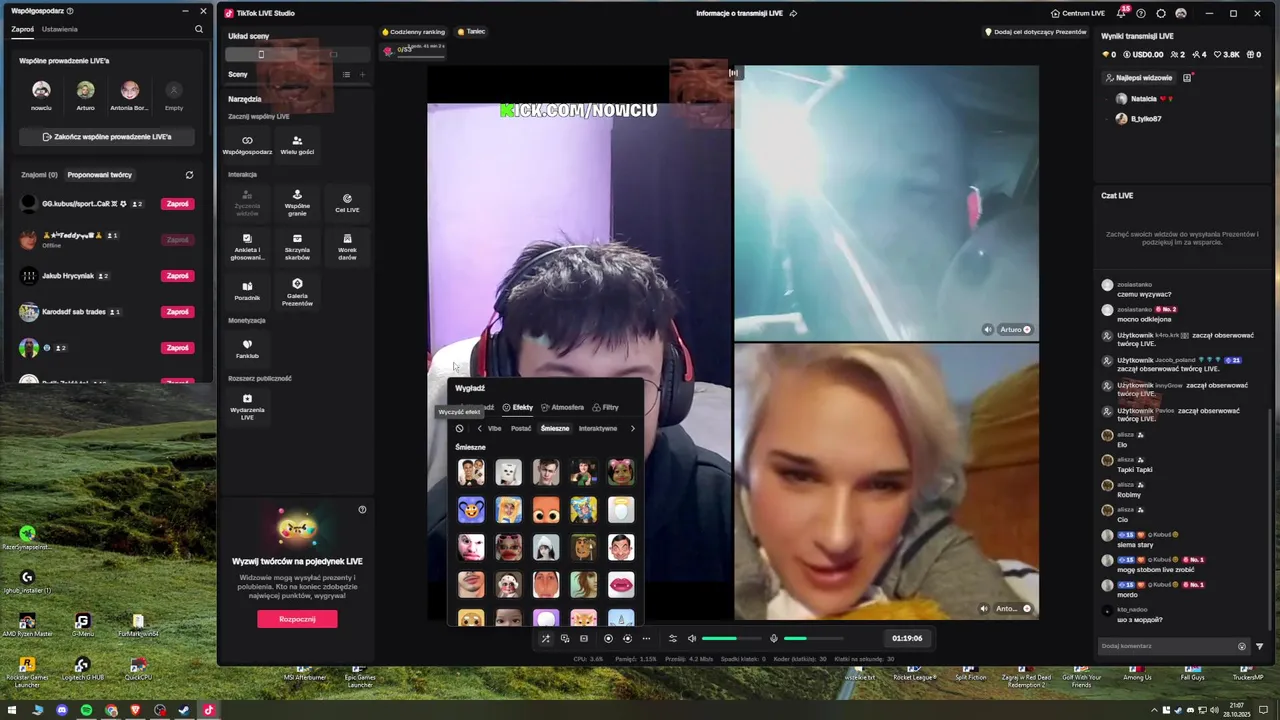Open the Współgospodarz tool
The image size is (1280, 720).
point(247,145)
